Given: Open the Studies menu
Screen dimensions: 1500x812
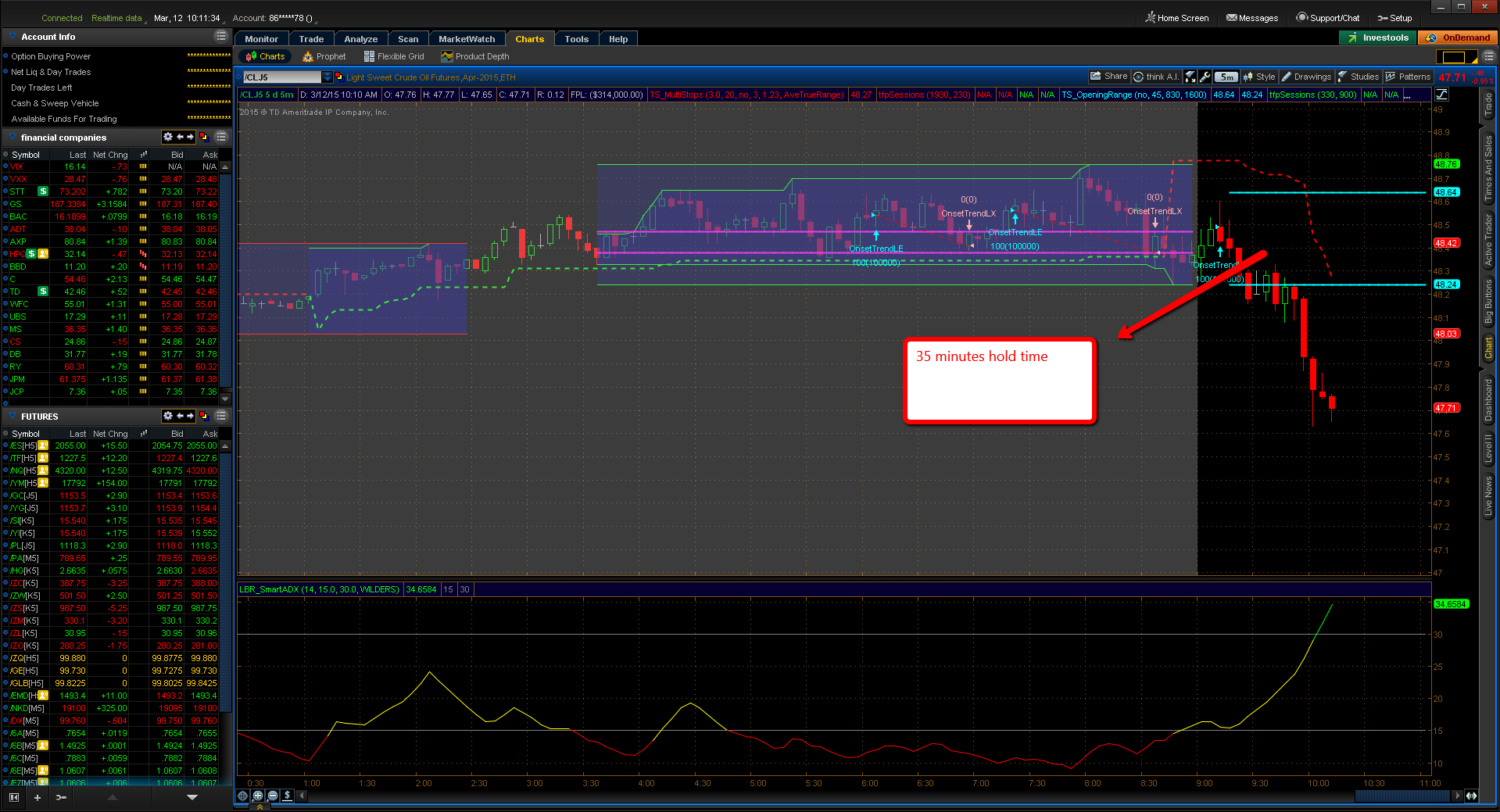Looking at the screenshot, I should [x=1359, y=77].
